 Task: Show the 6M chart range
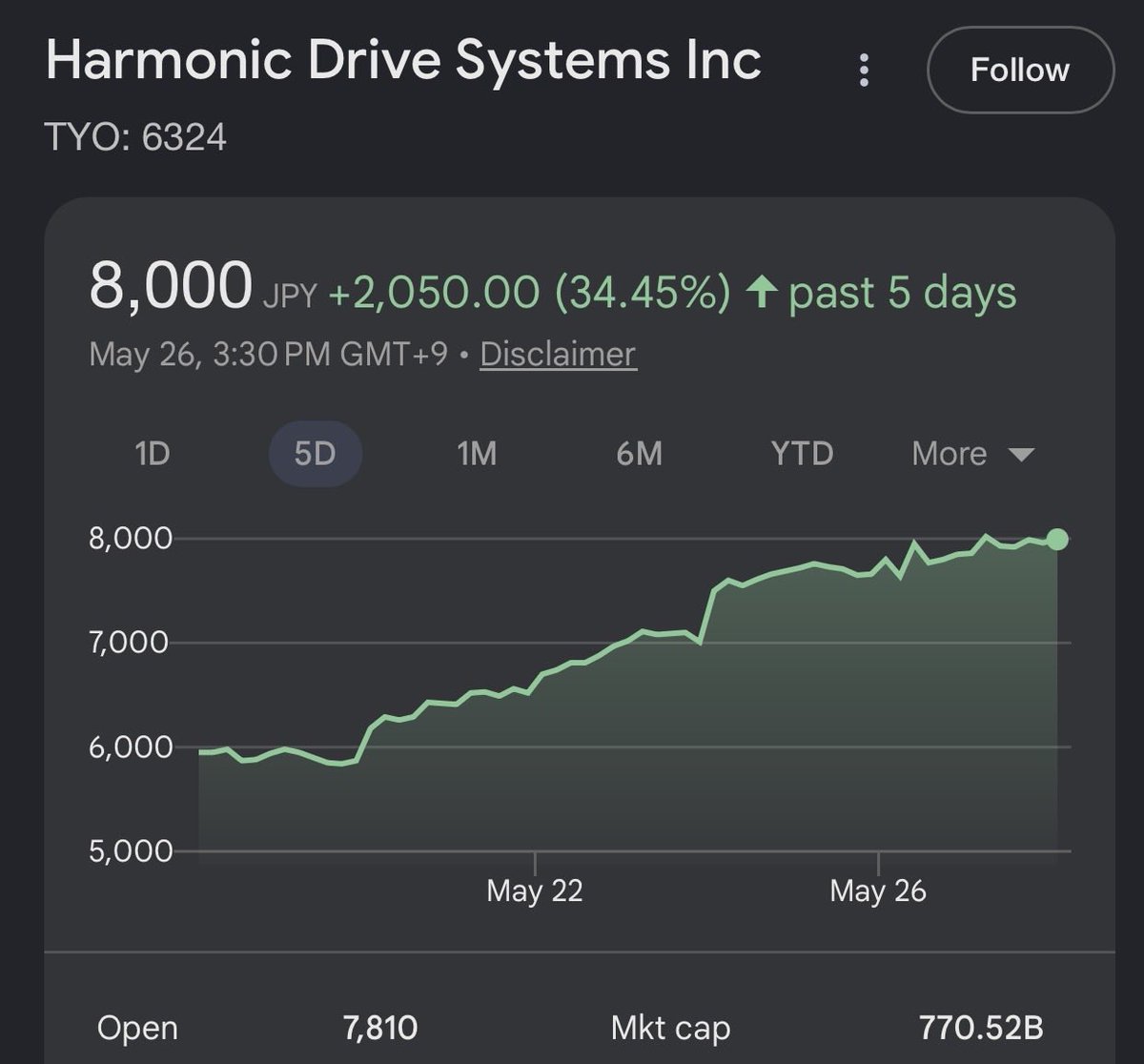[639, 454]
